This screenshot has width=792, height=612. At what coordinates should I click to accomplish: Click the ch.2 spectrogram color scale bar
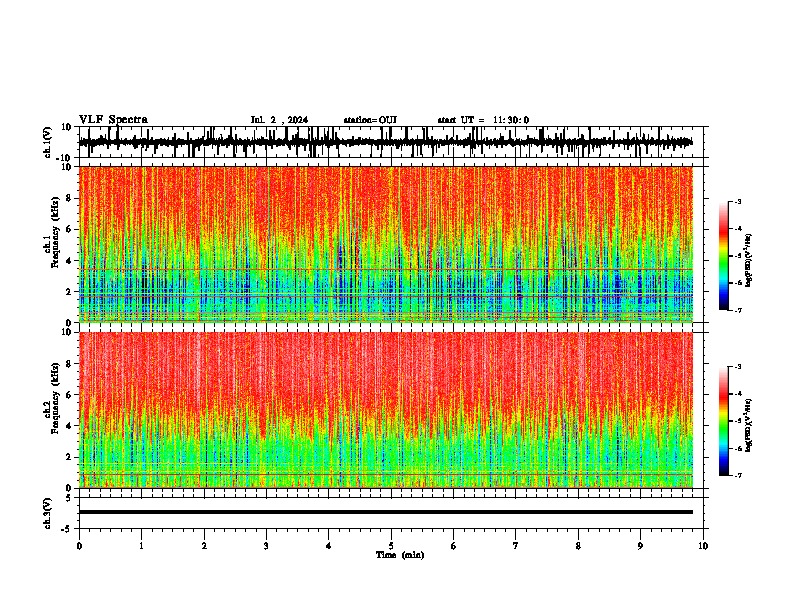[723, 421]
